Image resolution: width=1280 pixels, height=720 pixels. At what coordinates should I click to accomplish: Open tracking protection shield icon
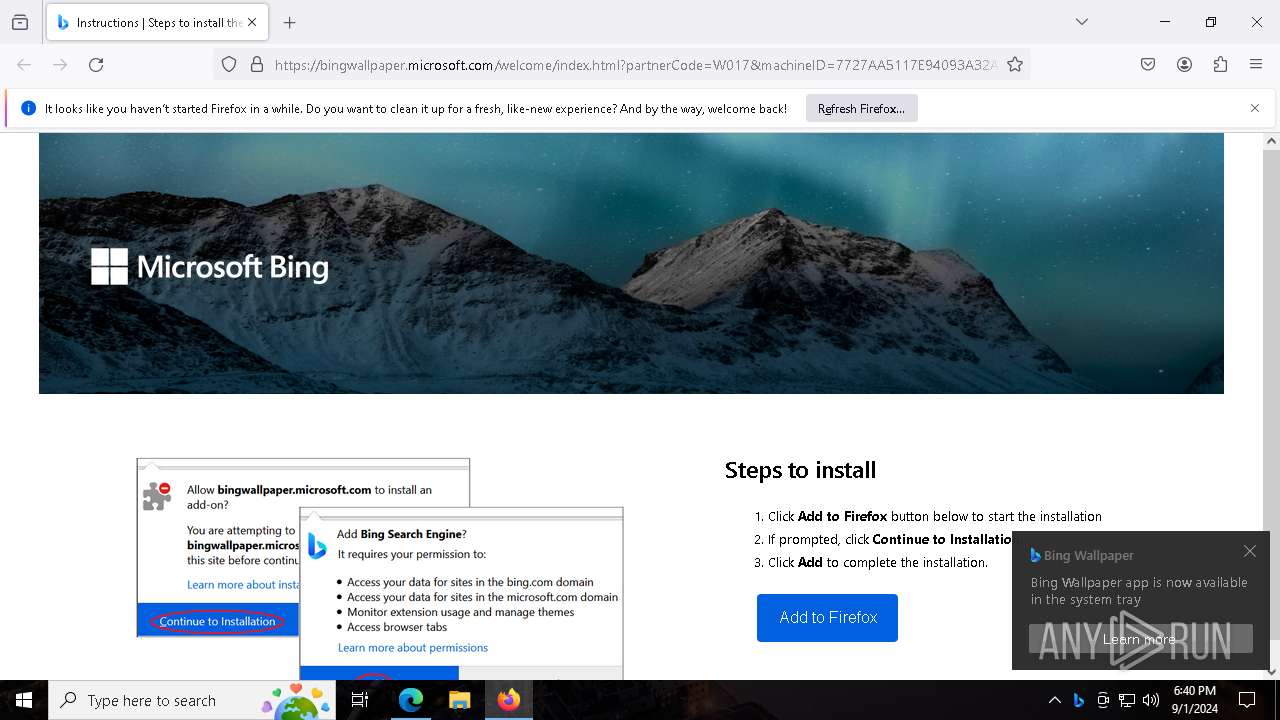pyautogui.click(x=229, y=64)
